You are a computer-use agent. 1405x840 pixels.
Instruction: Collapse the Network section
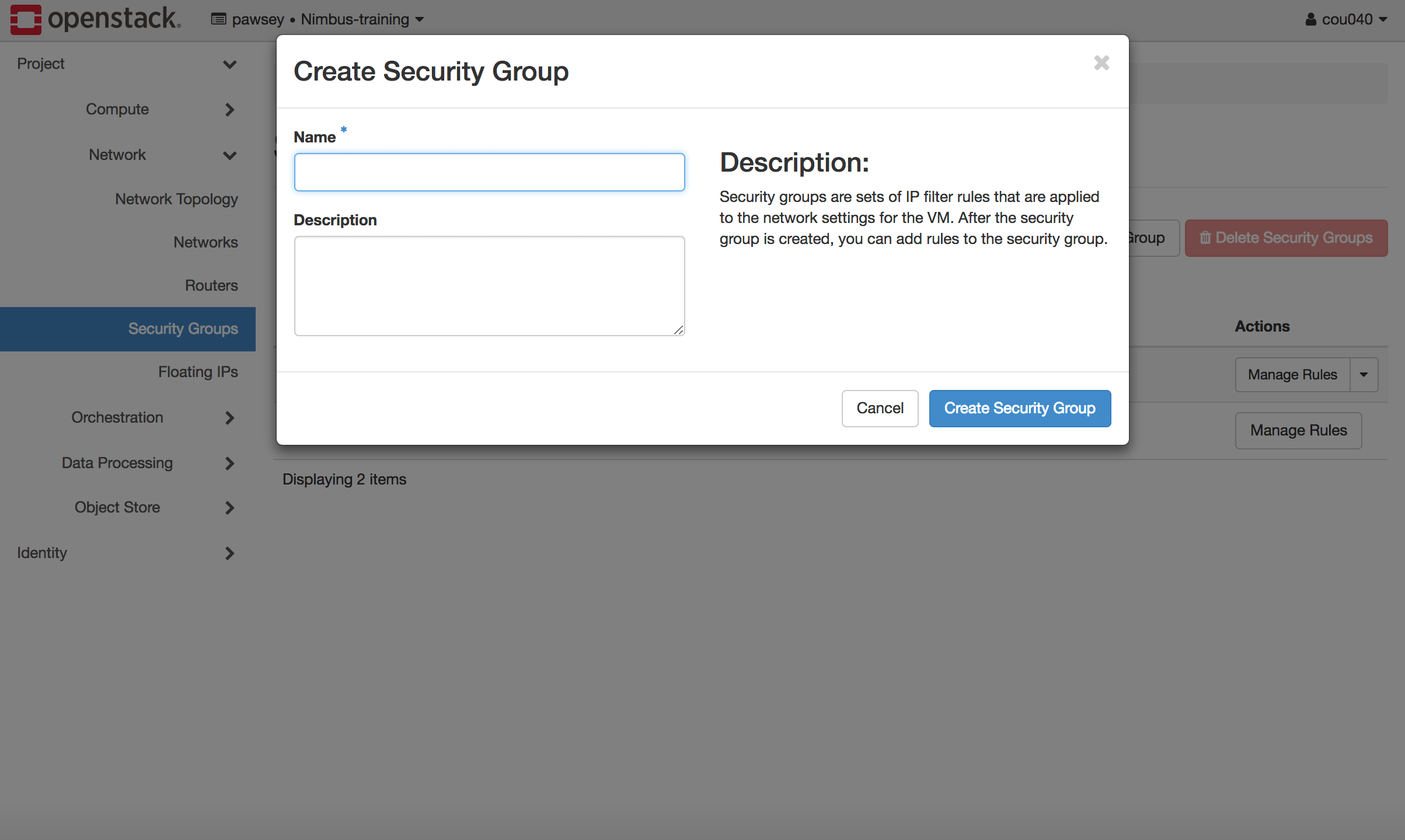(x=229, y=155)
